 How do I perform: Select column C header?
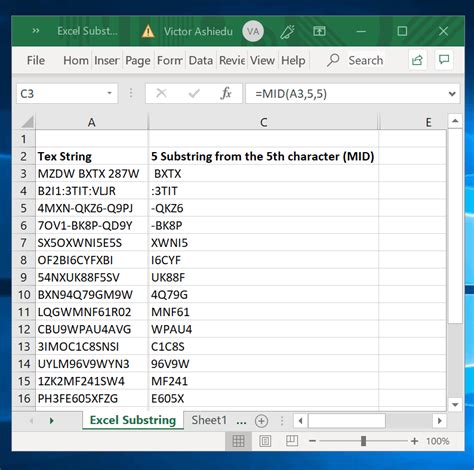click(264, 122)
